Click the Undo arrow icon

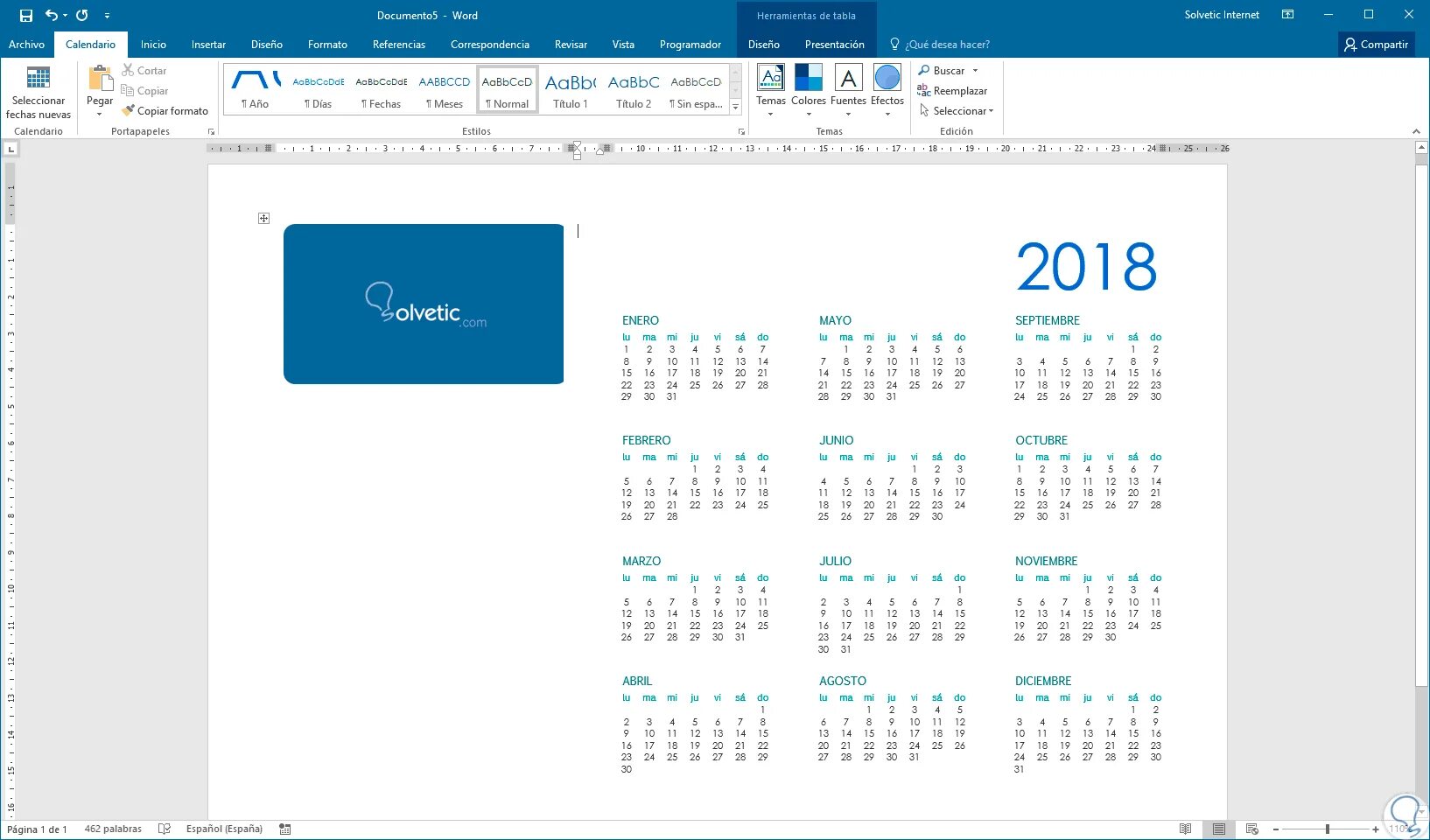[52, 15]
